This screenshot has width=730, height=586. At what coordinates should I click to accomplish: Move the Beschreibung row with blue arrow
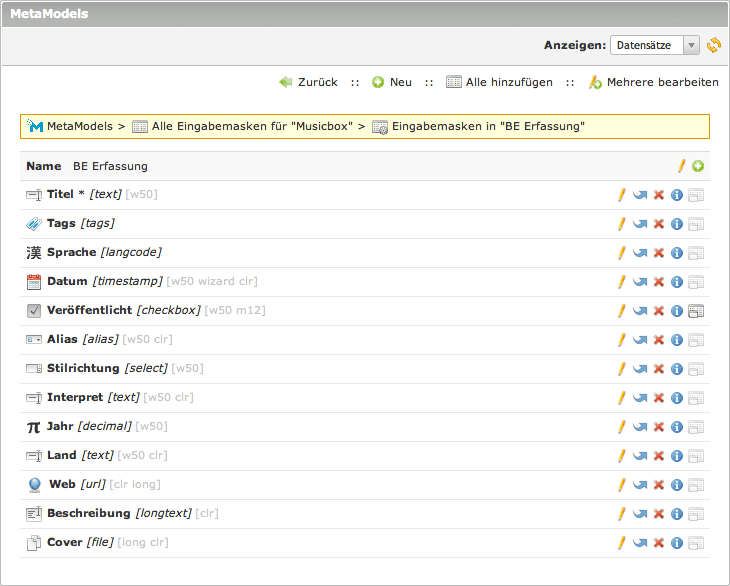tap(640, 514)
